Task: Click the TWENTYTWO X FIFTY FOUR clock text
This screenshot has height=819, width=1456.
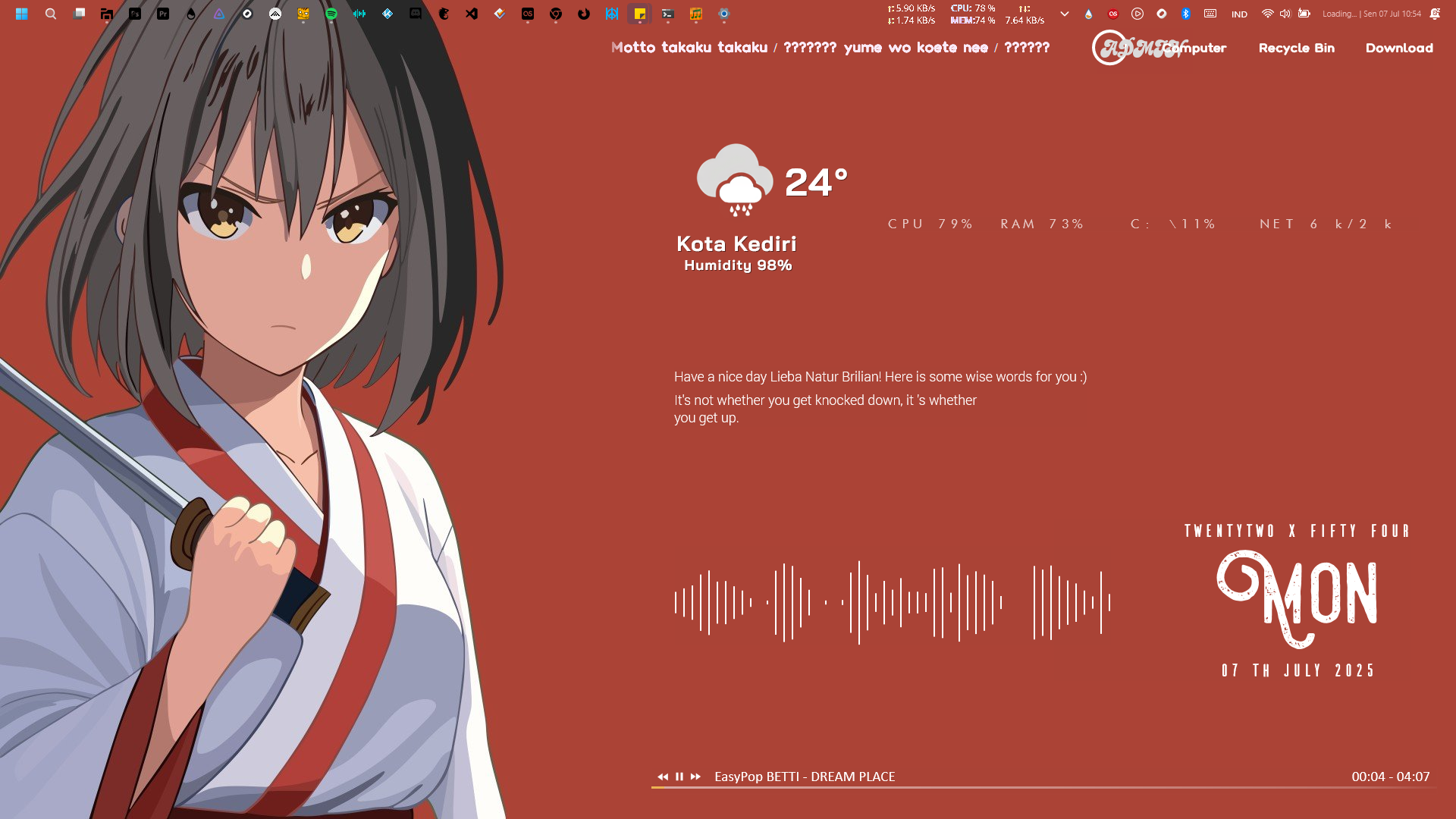Action: tap(1298, 531)
